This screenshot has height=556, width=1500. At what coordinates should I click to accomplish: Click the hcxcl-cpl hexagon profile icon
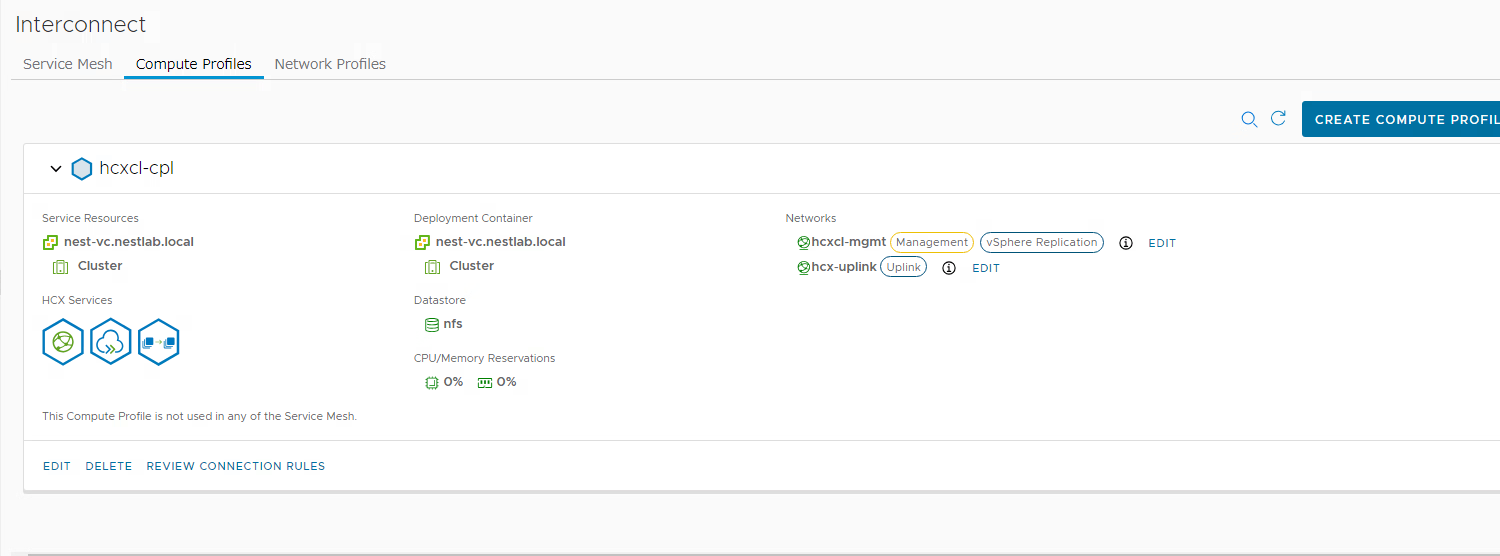pyautogui.click(x=82, y=169)
